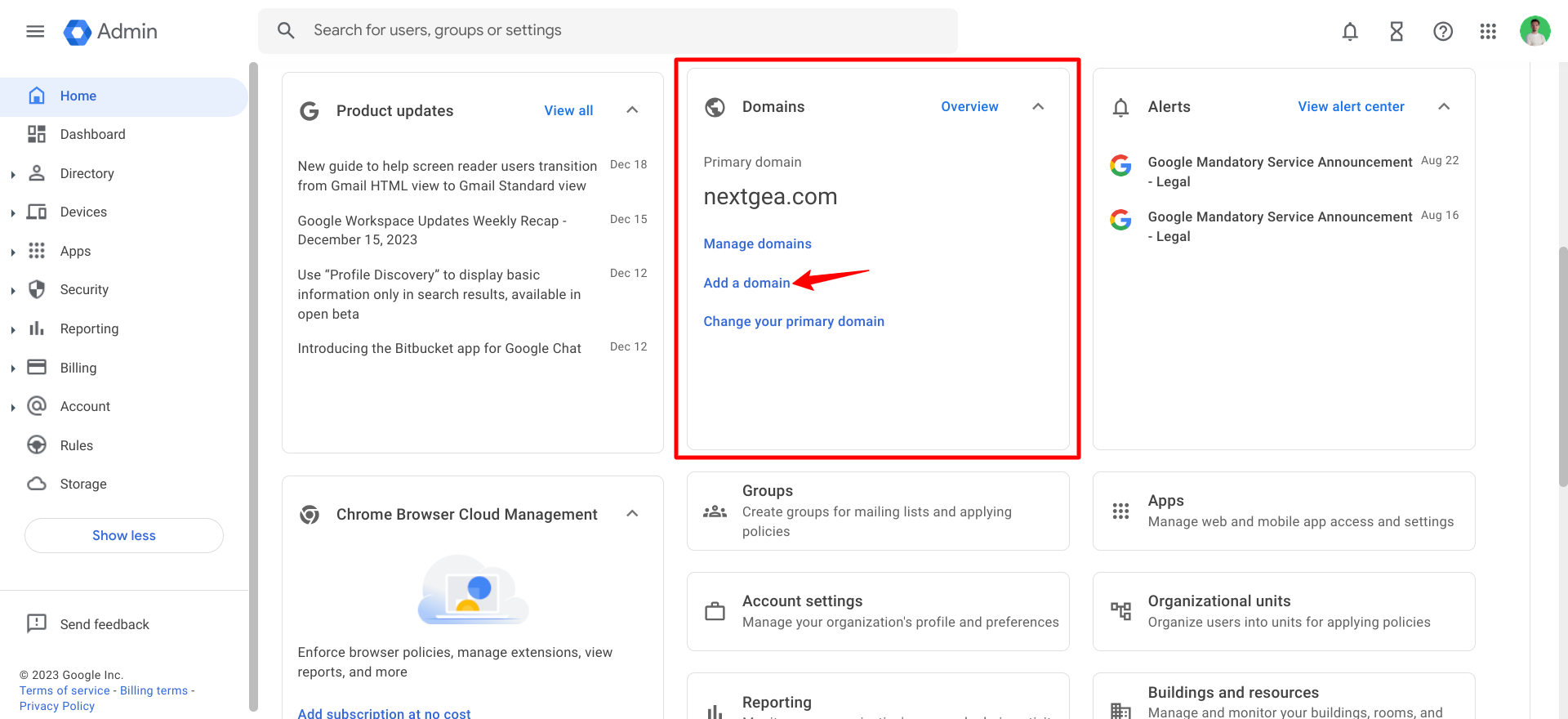Click the Google Admin logo
This screenshot has width=1568, height=719.
point(110,32)
